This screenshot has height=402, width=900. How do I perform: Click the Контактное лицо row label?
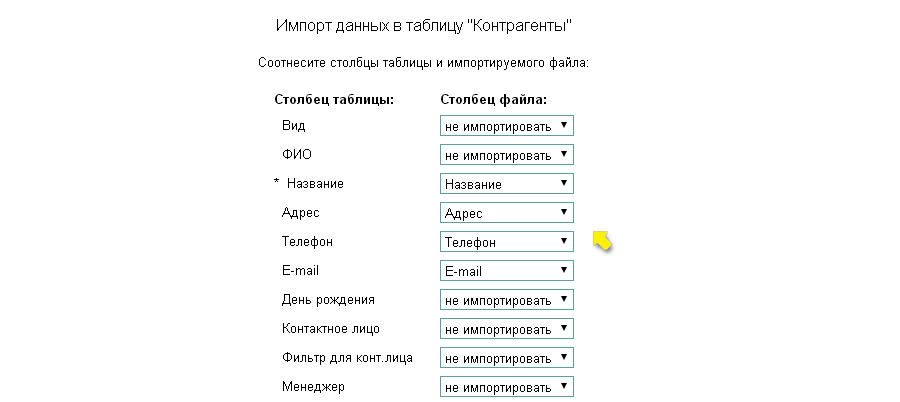click(x=331, y=329)
